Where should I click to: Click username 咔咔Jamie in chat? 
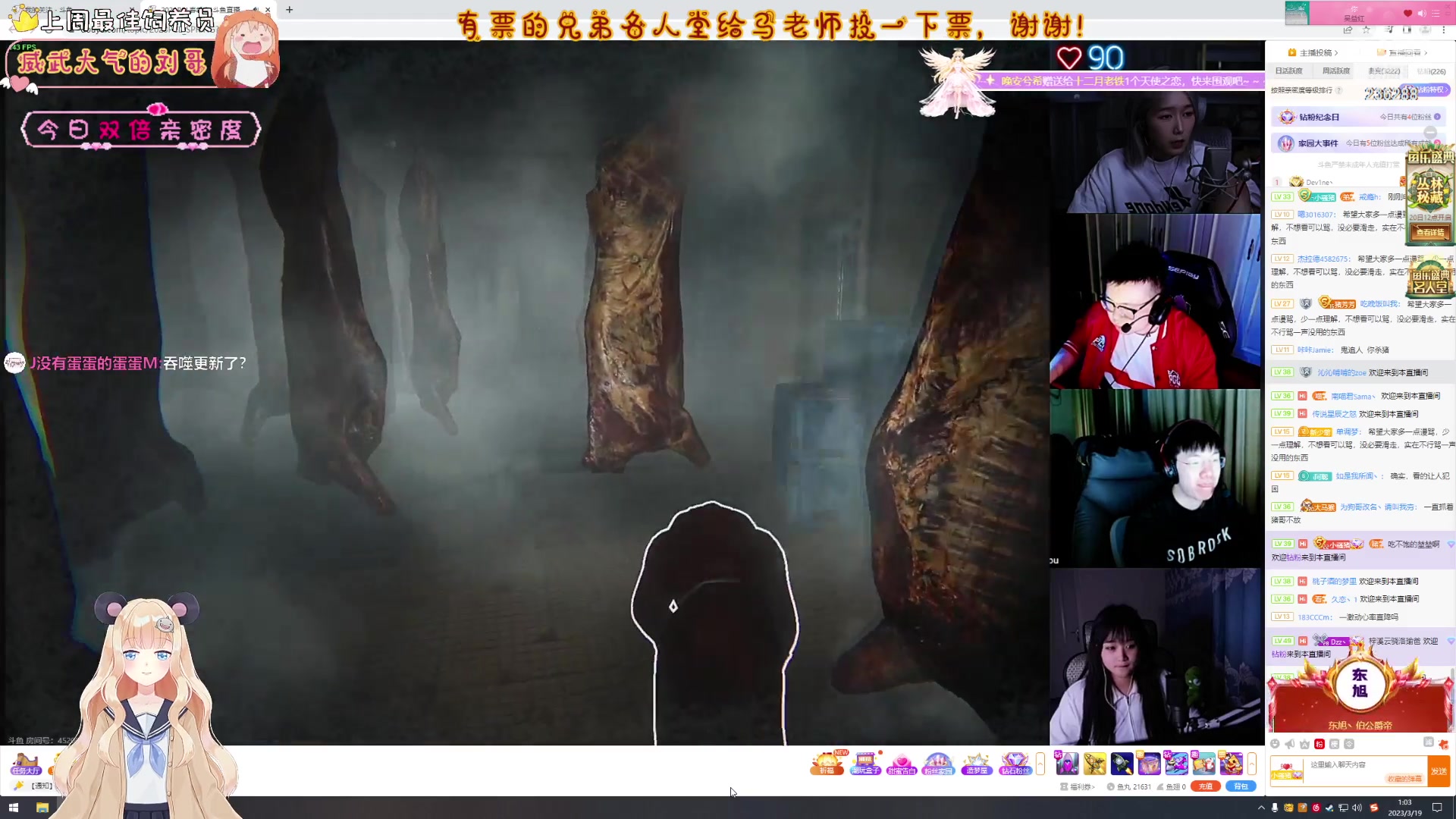(1314, 350)
